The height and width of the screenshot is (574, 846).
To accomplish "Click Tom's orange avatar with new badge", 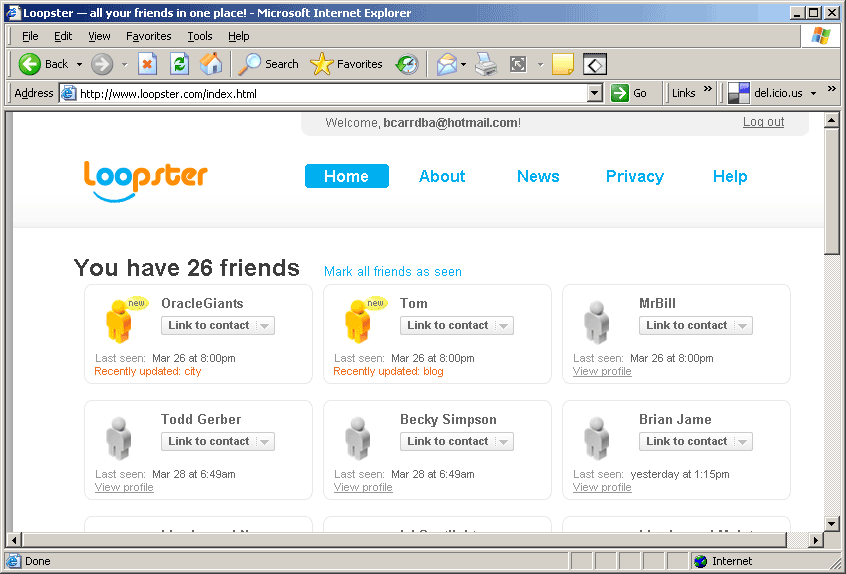I will [358, 322].
